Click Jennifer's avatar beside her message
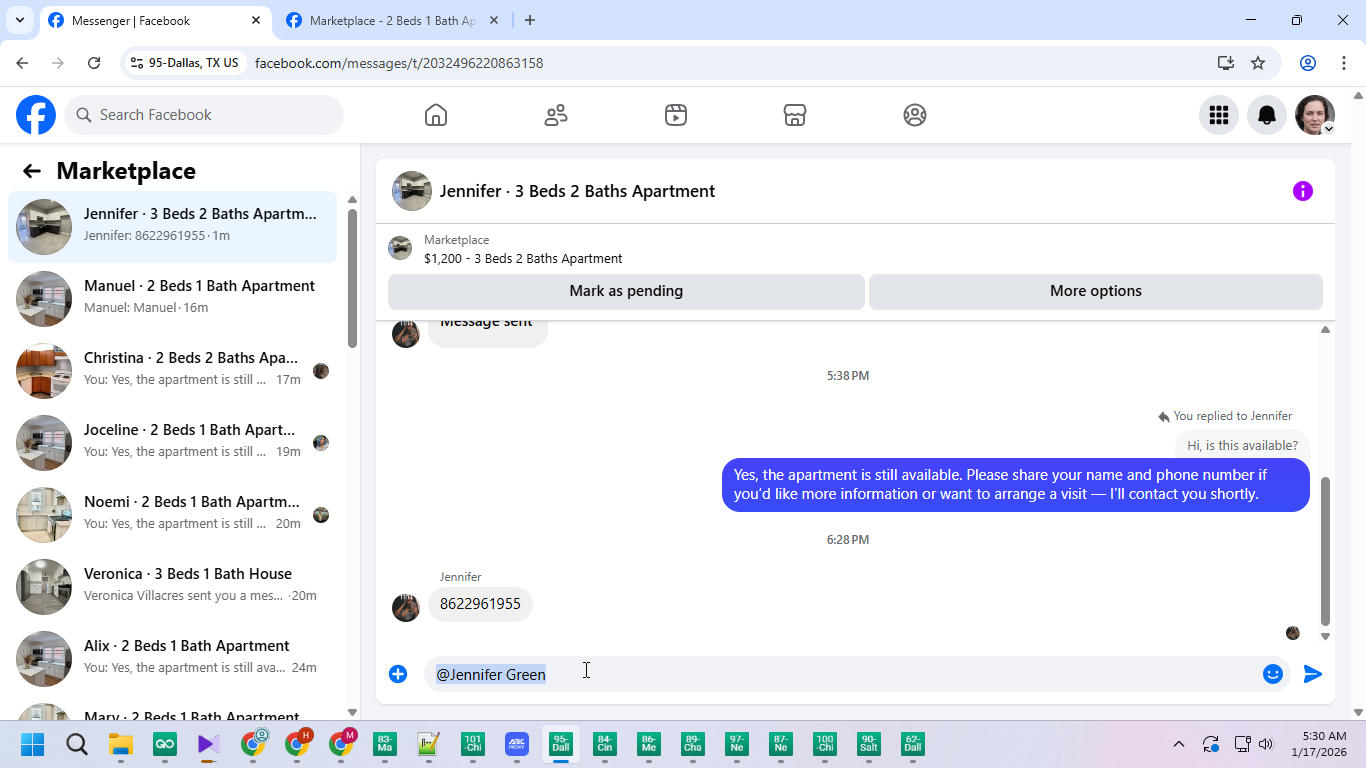Screen dimensions: 1366x768 coord(406,608)
